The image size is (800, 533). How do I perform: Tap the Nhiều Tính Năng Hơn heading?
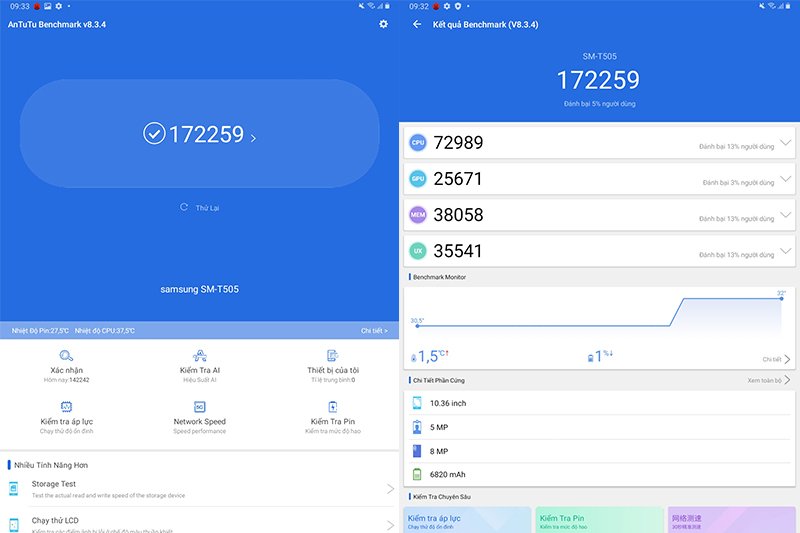click(51, 465)
